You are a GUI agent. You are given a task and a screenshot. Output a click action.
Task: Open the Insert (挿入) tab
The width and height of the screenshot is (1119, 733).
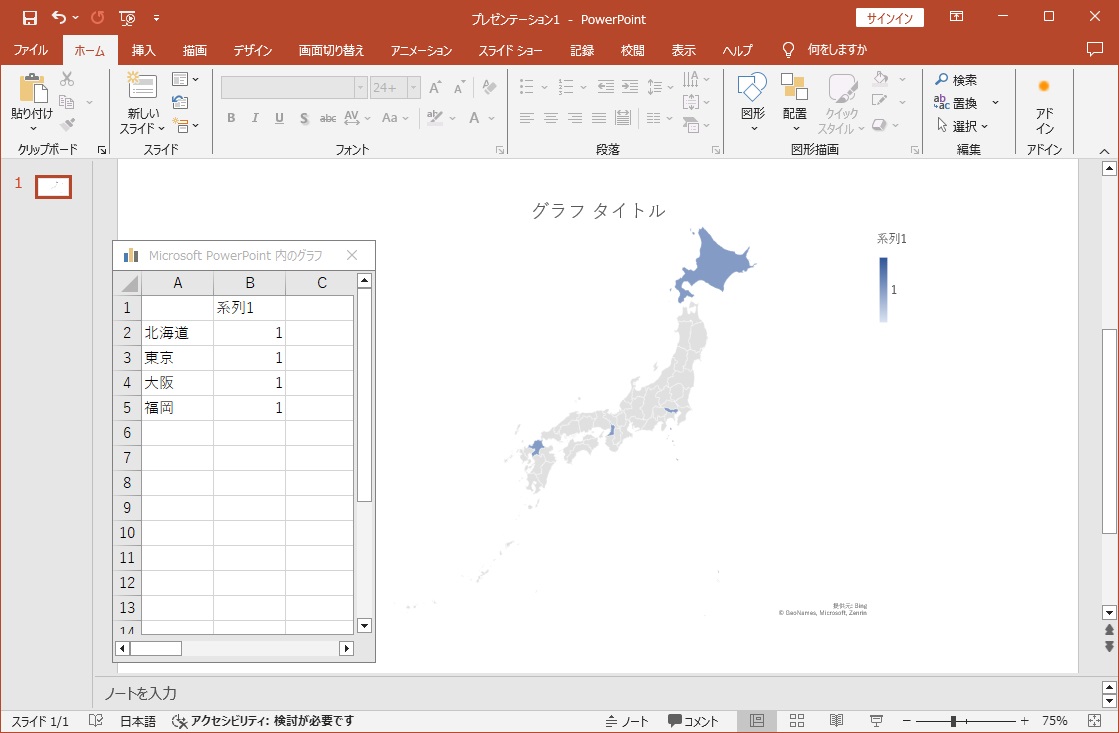[x=144, y=50]
